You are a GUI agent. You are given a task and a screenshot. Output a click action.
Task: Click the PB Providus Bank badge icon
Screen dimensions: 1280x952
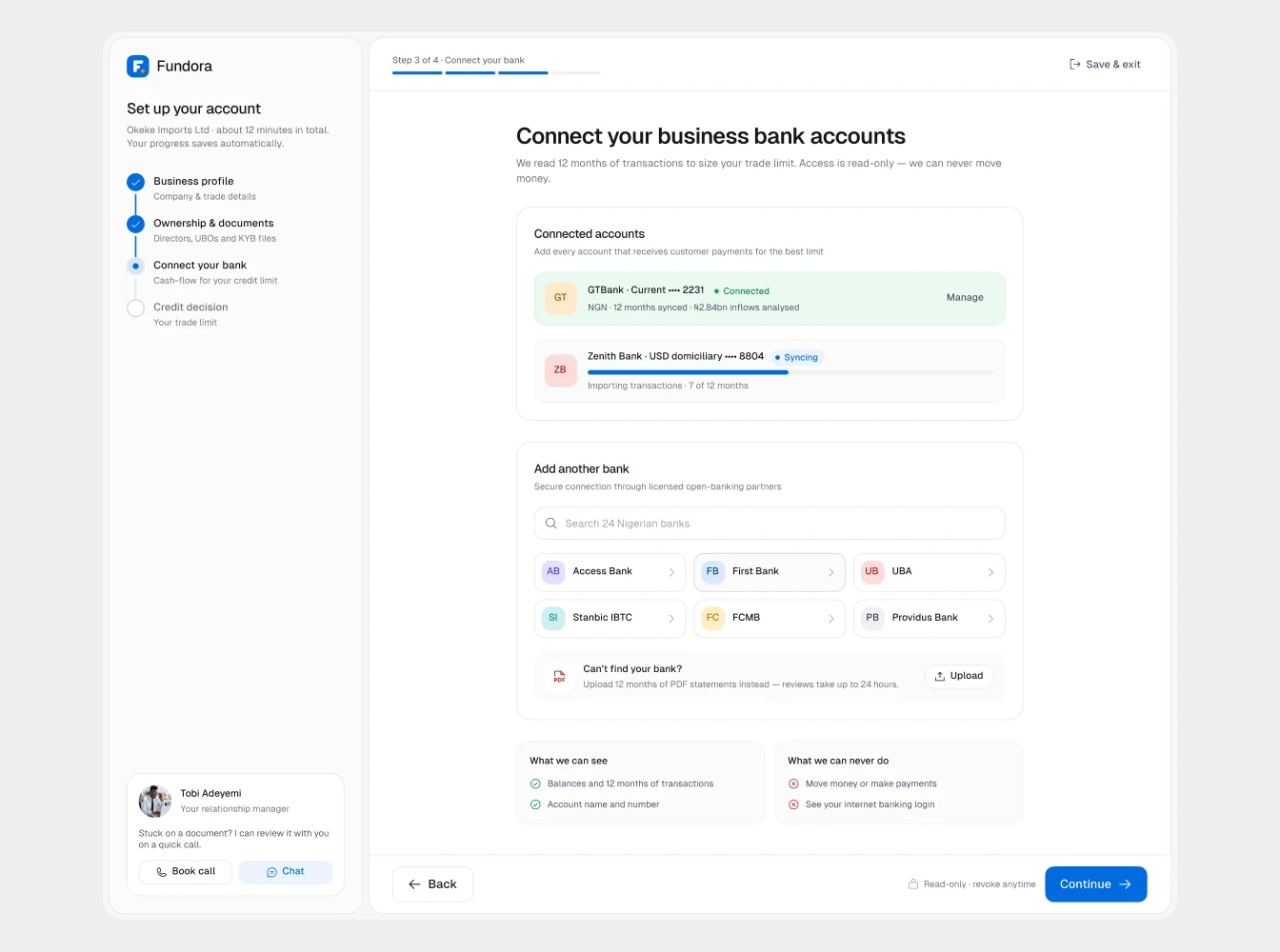tap(871, 618)
